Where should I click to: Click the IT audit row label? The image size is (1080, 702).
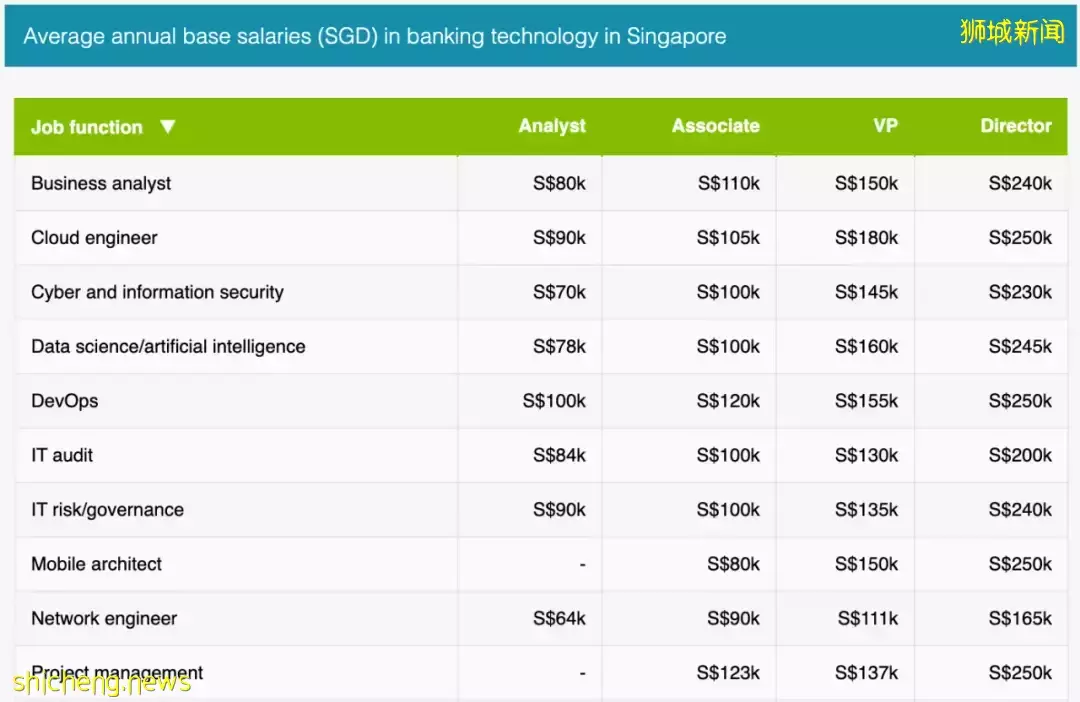tap(62, 455)
